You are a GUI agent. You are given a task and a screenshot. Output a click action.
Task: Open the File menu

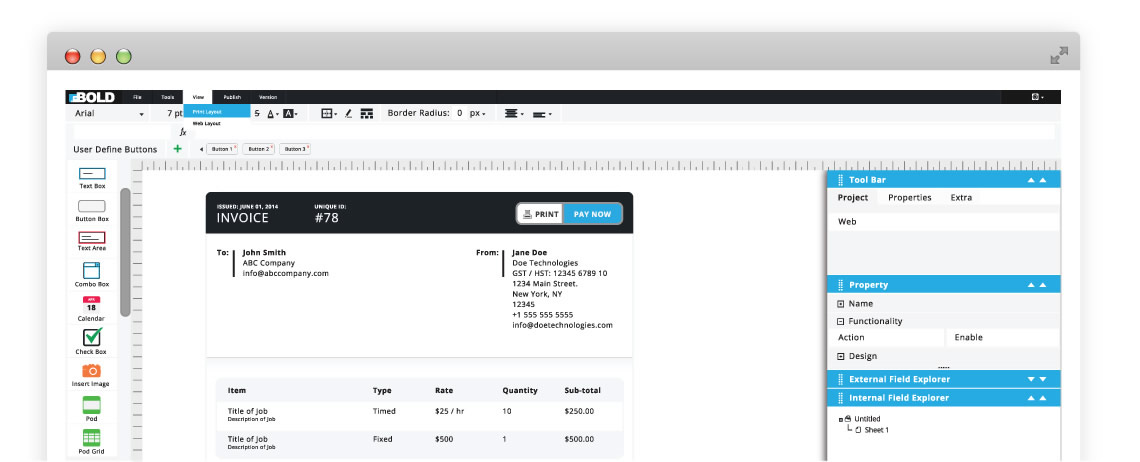coord(137,97)
